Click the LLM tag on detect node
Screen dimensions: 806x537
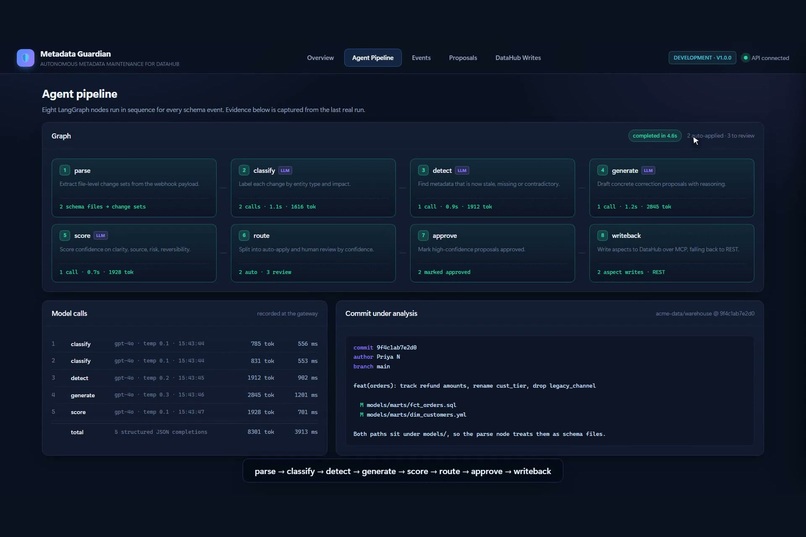coord(462,171)
